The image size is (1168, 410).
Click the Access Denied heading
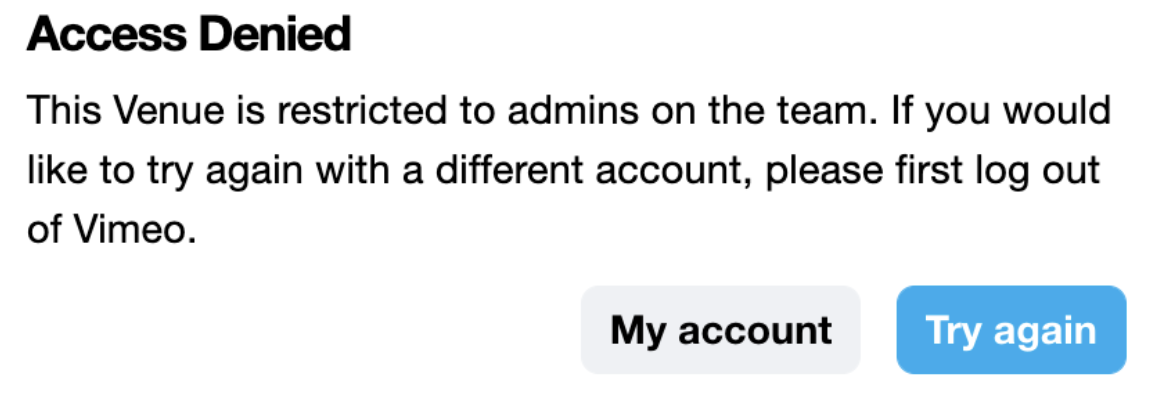(x=189, y=36)
